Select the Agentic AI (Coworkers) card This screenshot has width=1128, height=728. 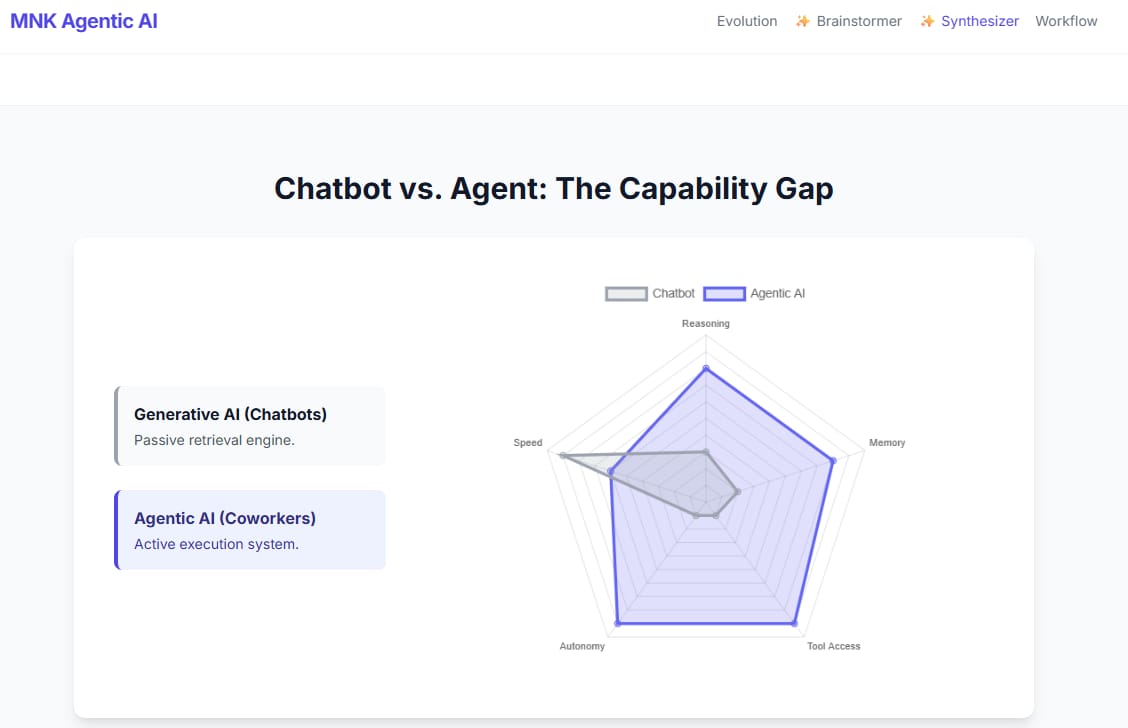tap(250, 530)
